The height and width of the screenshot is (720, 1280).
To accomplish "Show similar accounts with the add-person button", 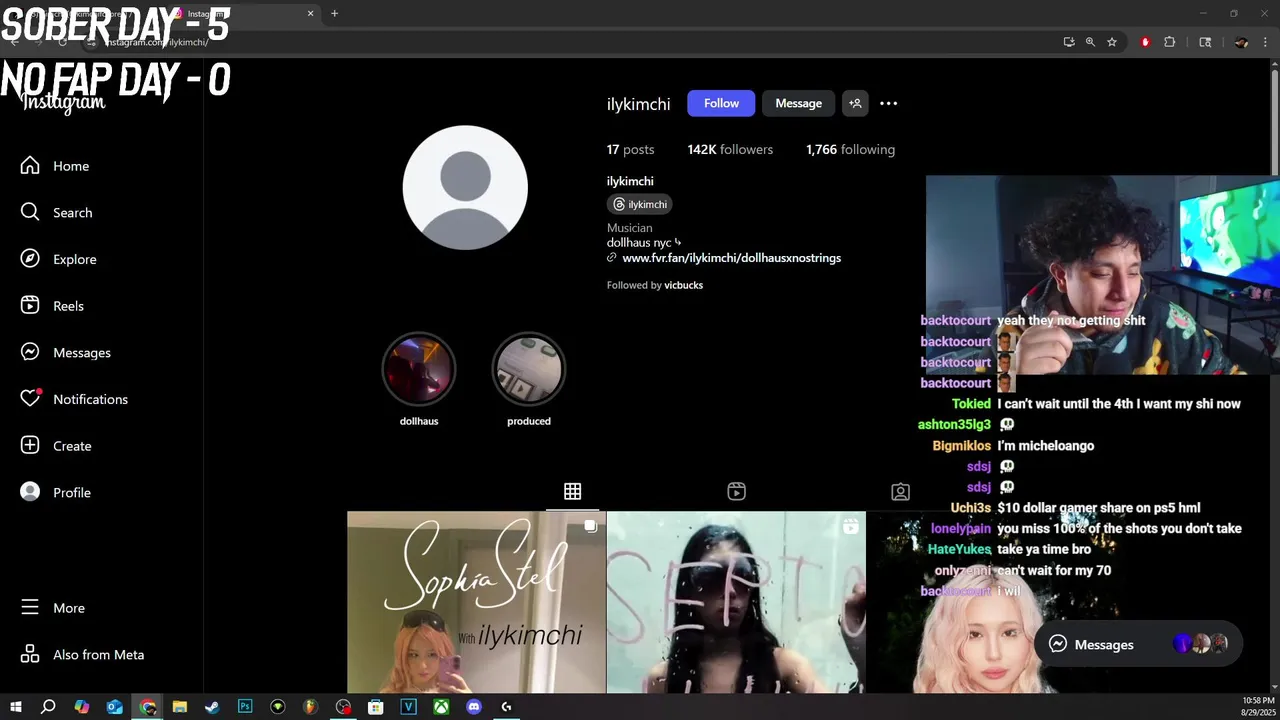I will tap(855, 103).
